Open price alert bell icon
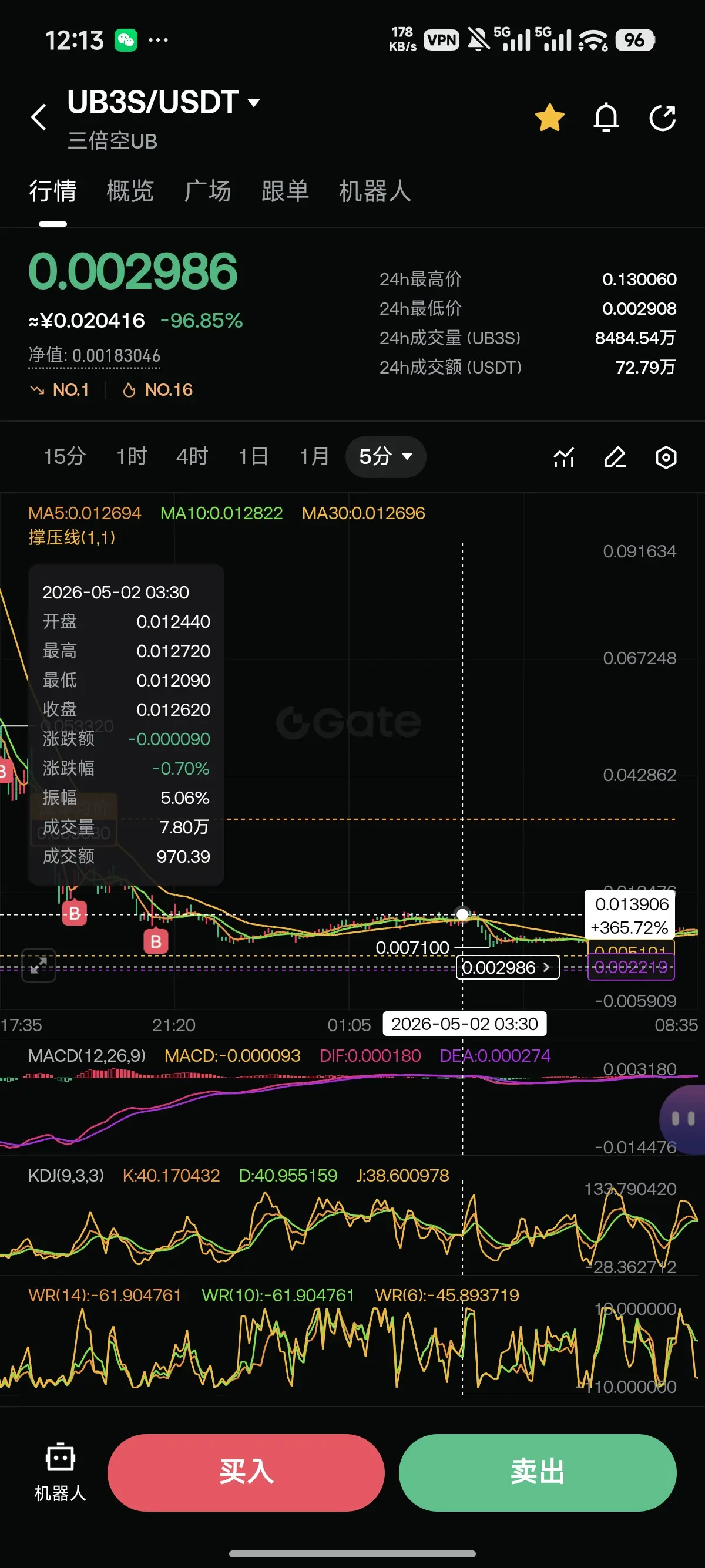This screenshot has width=705, height=1568. (606, 117)
